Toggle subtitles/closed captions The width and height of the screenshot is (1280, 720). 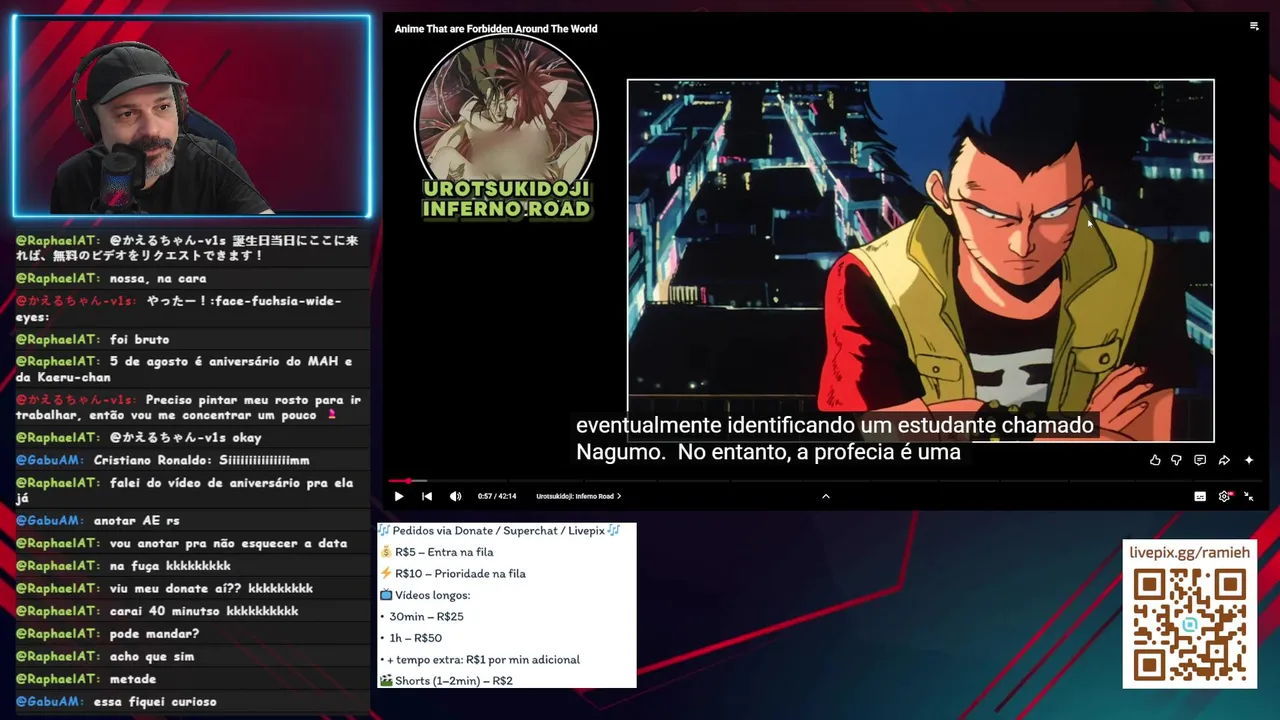pyautogui.click(x=1200, y=496)
